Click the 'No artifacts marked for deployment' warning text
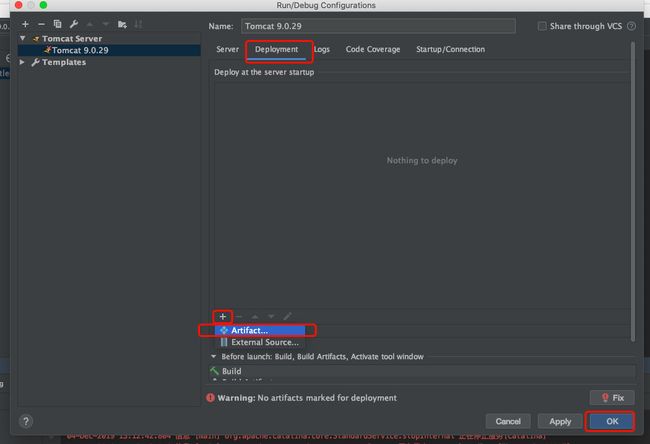 click(x=327, y=398)
